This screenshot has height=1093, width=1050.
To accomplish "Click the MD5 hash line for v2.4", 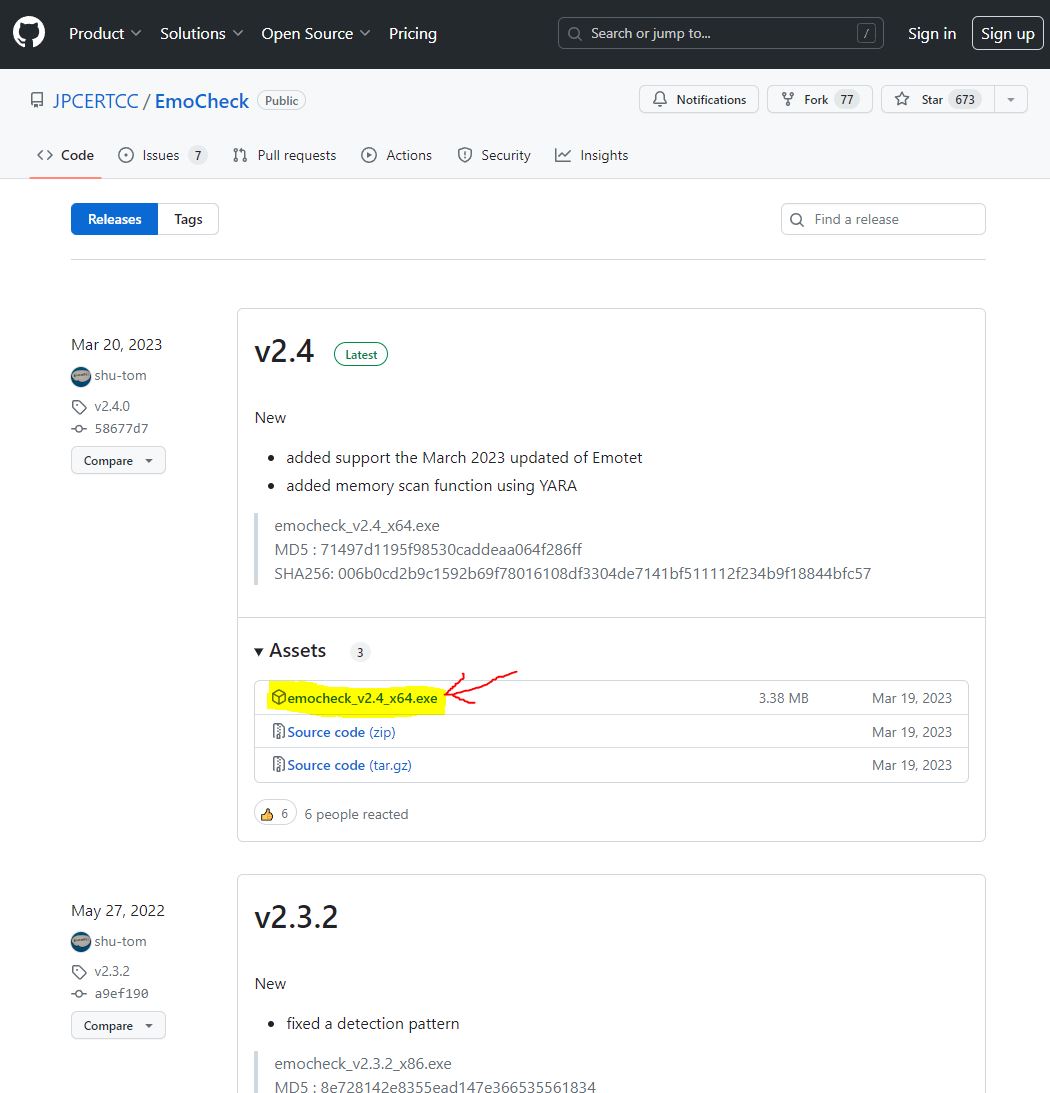I will coord(428,549).
